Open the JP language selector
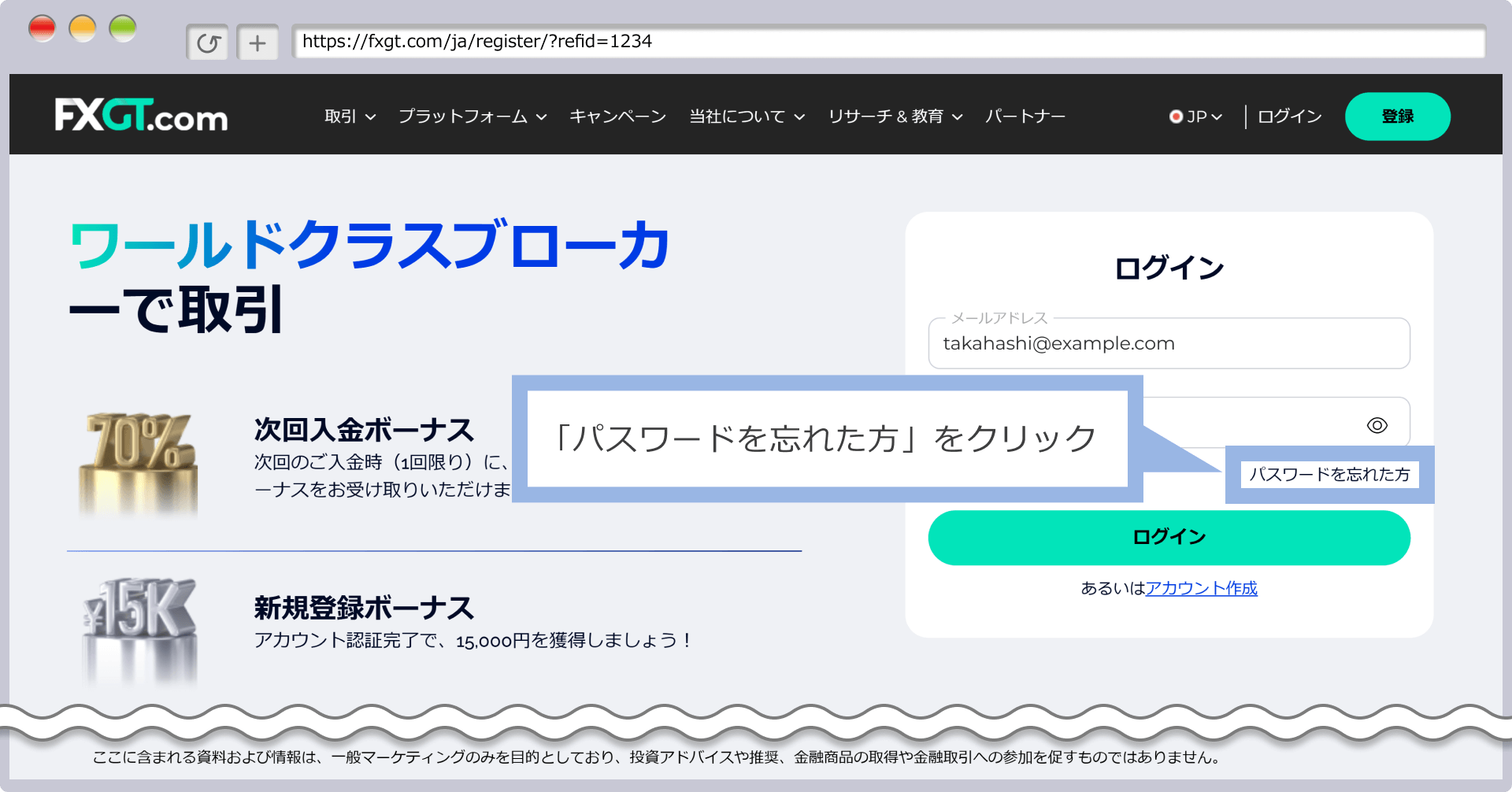Screen dimensions: 1512x792 point(1195,117)
